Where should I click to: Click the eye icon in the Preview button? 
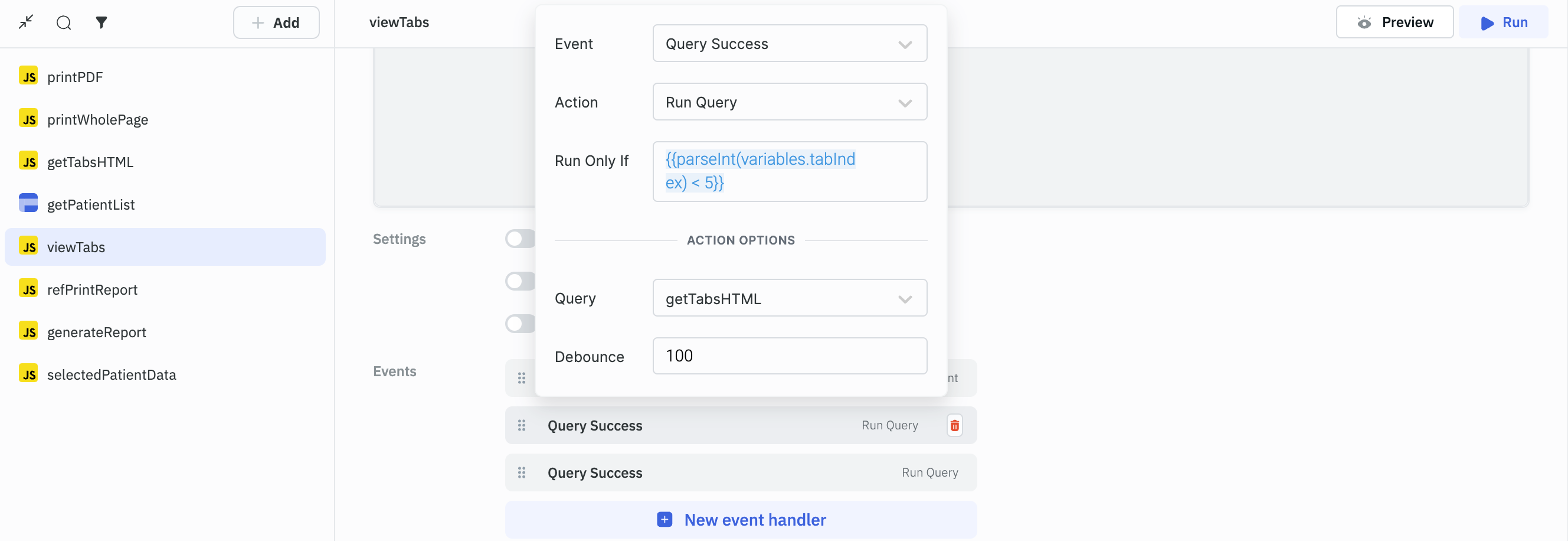[1364, 22]
